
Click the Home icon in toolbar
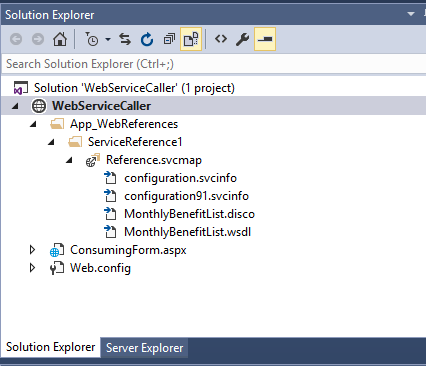point(60,39)
